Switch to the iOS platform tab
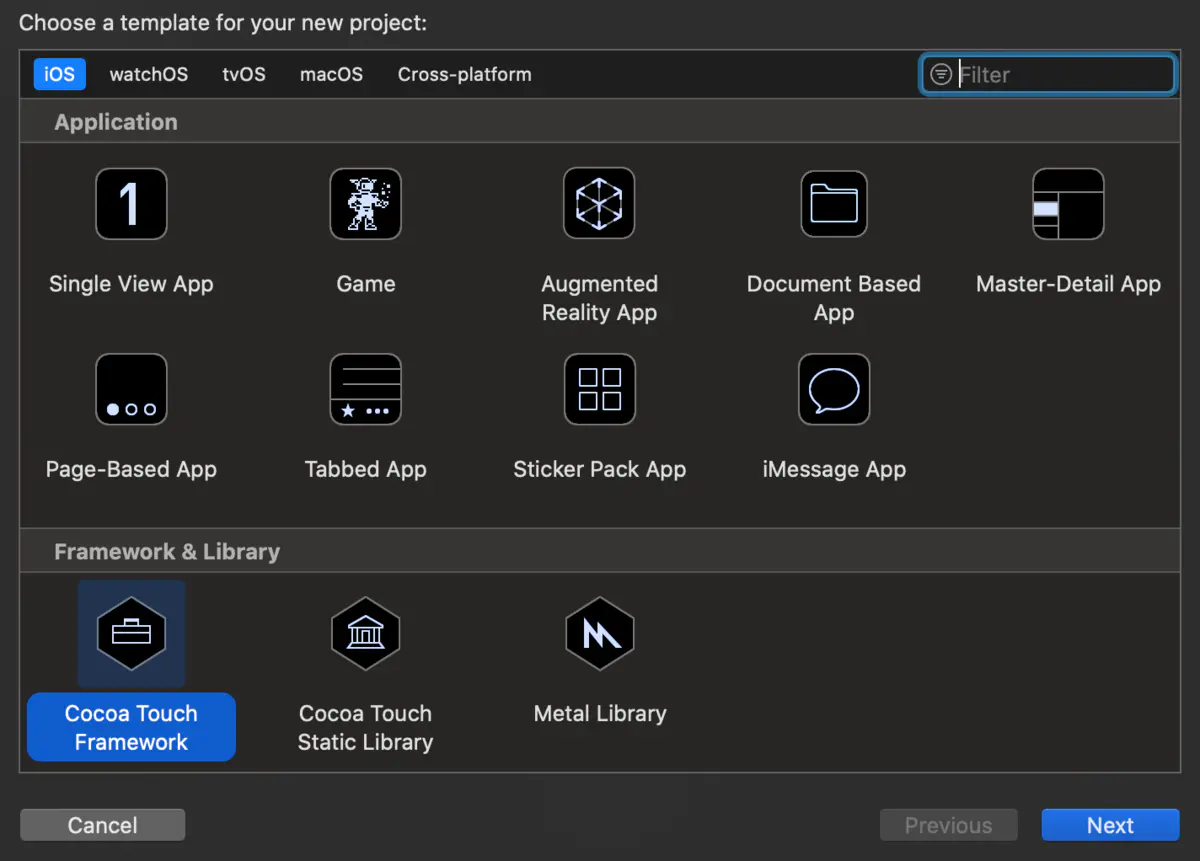The width and height of the screenshot is (1200, 861). click(x=60, y=74)
